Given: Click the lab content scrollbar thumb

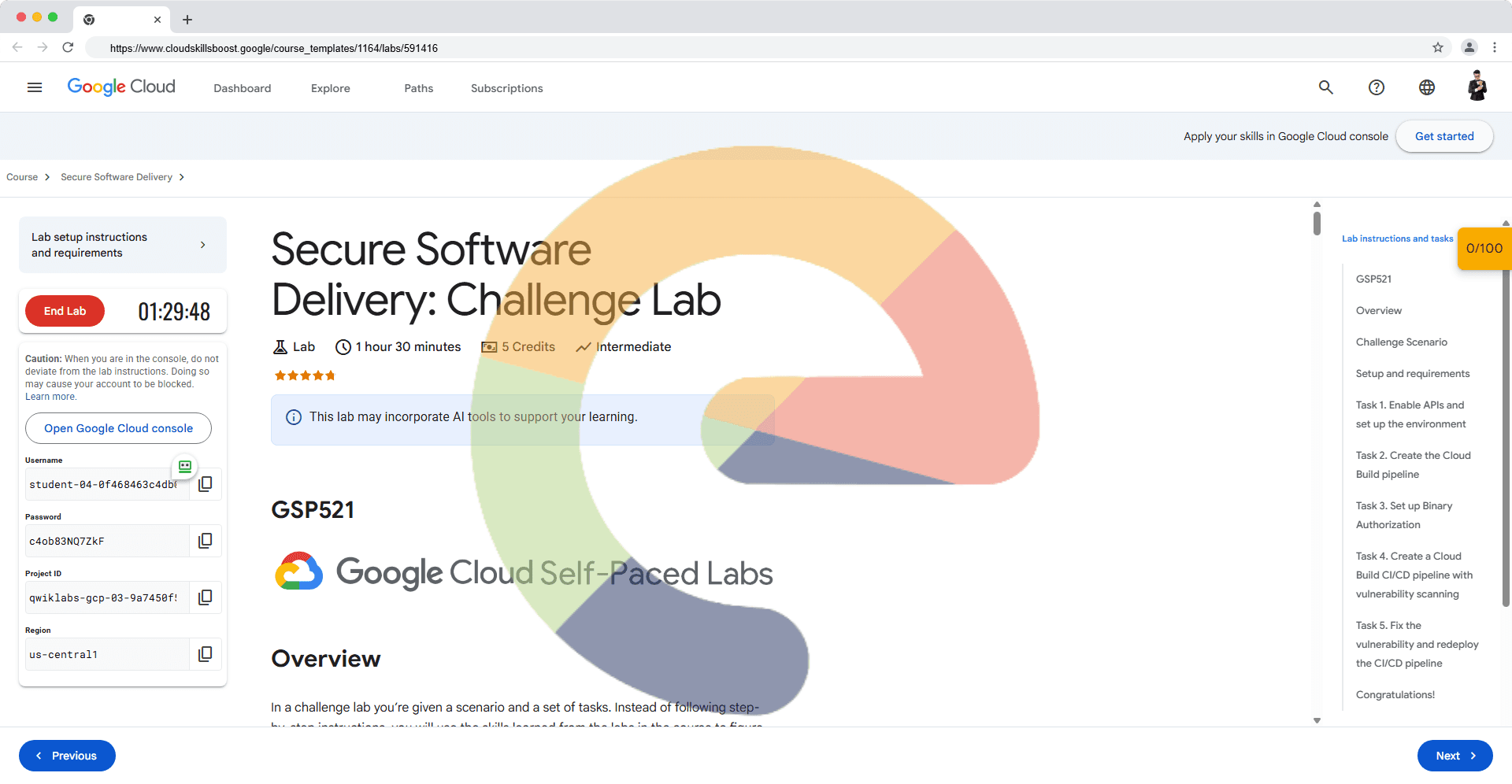Looking at the screenshot, I should click(x=1317, y=223).
